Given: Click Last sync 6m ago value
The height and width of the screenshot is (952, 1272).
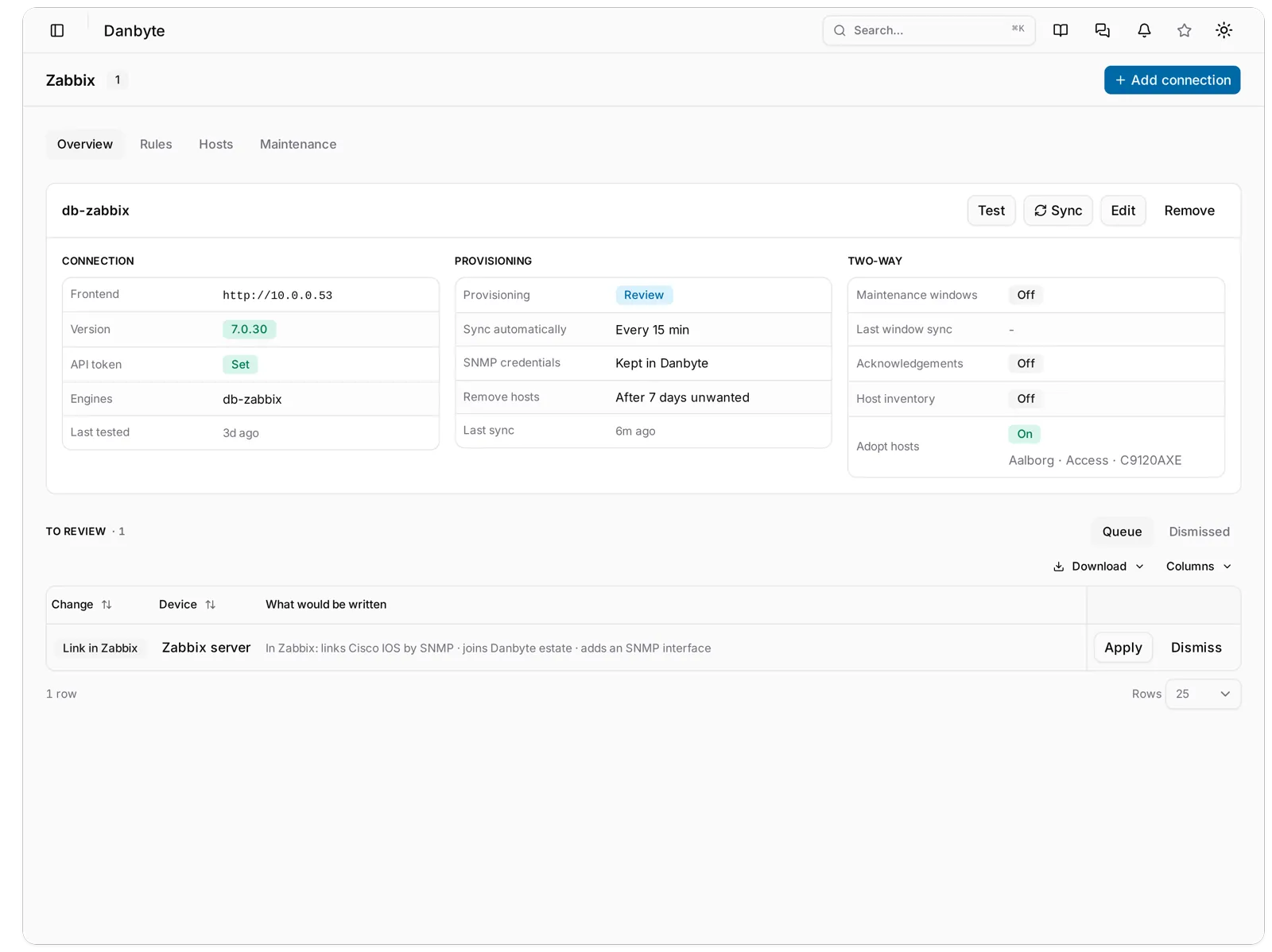Looking at the screenshot, I should [635, 431].
